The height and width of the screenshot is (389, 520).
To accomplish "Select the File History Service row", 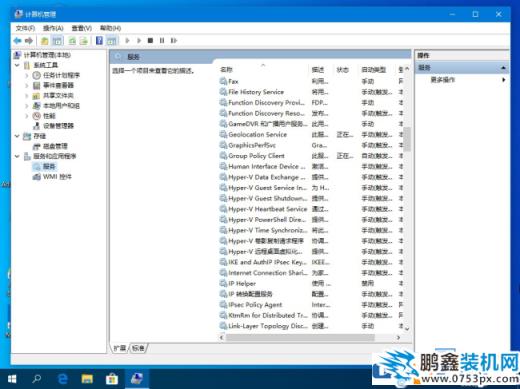I will click(311, 92).
